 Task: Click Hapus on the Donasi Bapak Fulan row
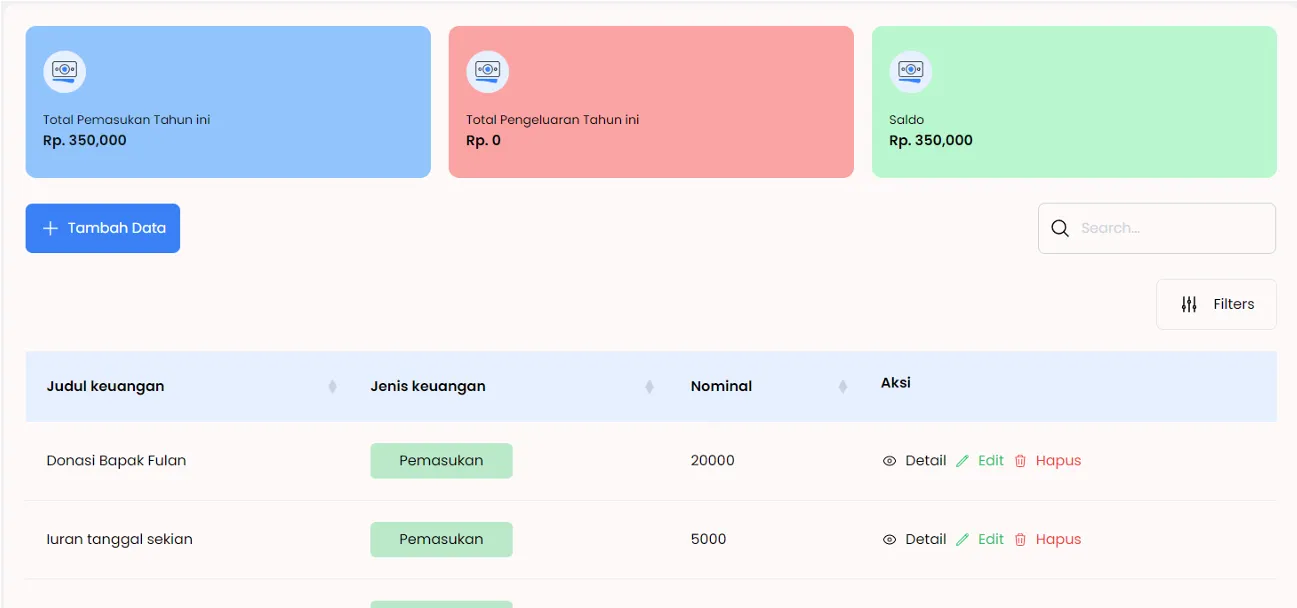click(1058, 460)
